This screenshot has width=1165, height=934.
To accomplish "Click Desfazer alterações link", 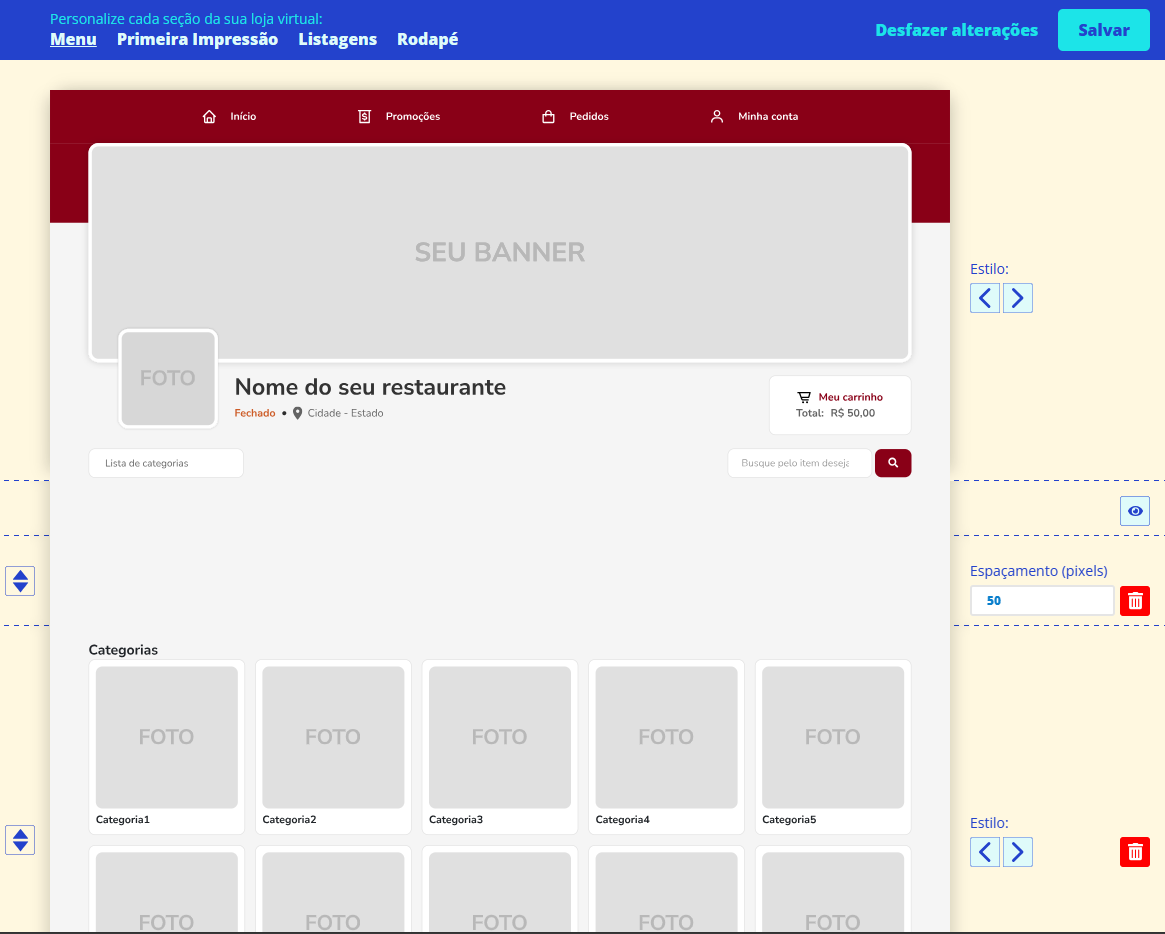I will coord(956,30).
